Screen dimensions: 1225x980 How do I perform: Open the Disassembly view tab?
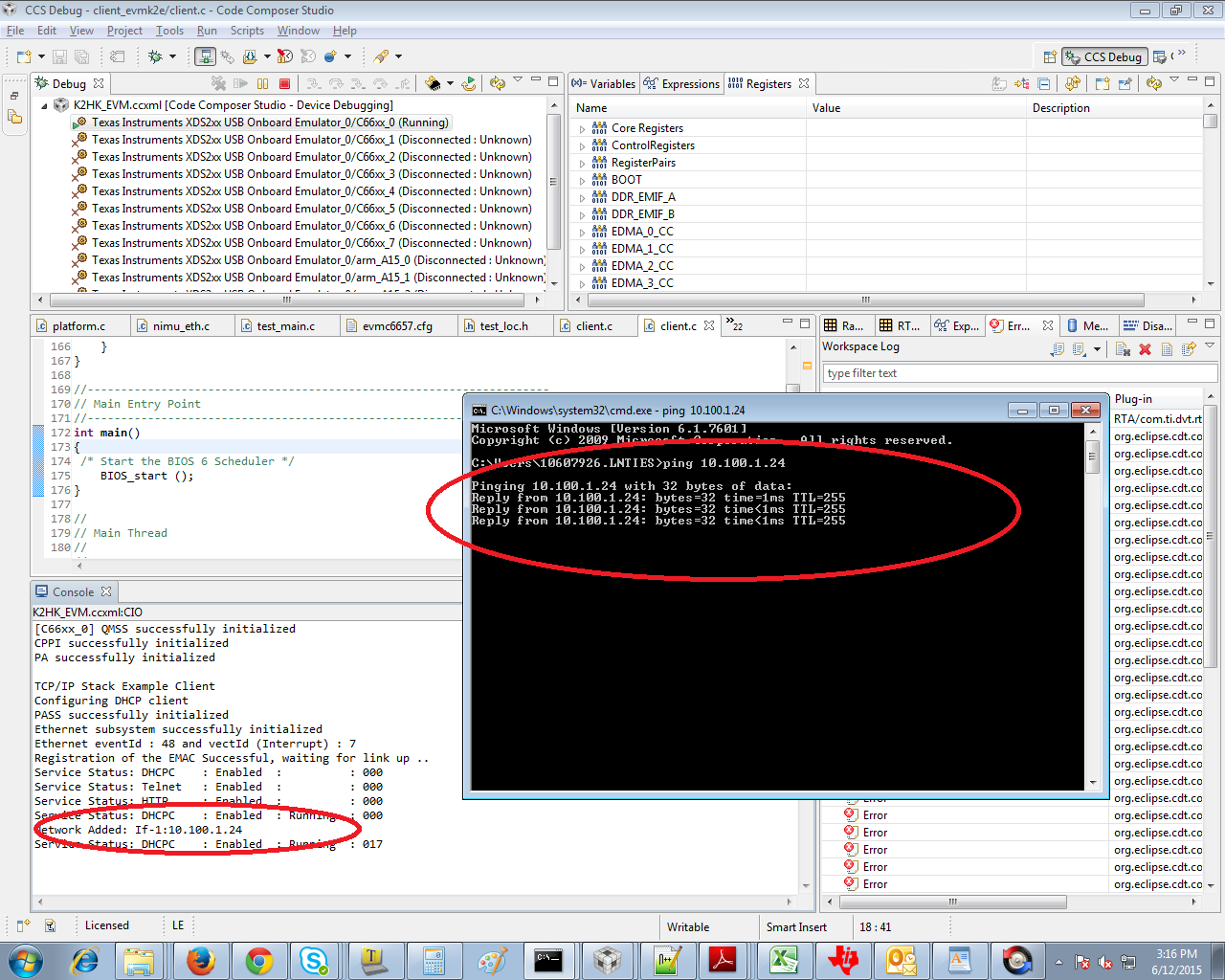point(1147,326)
